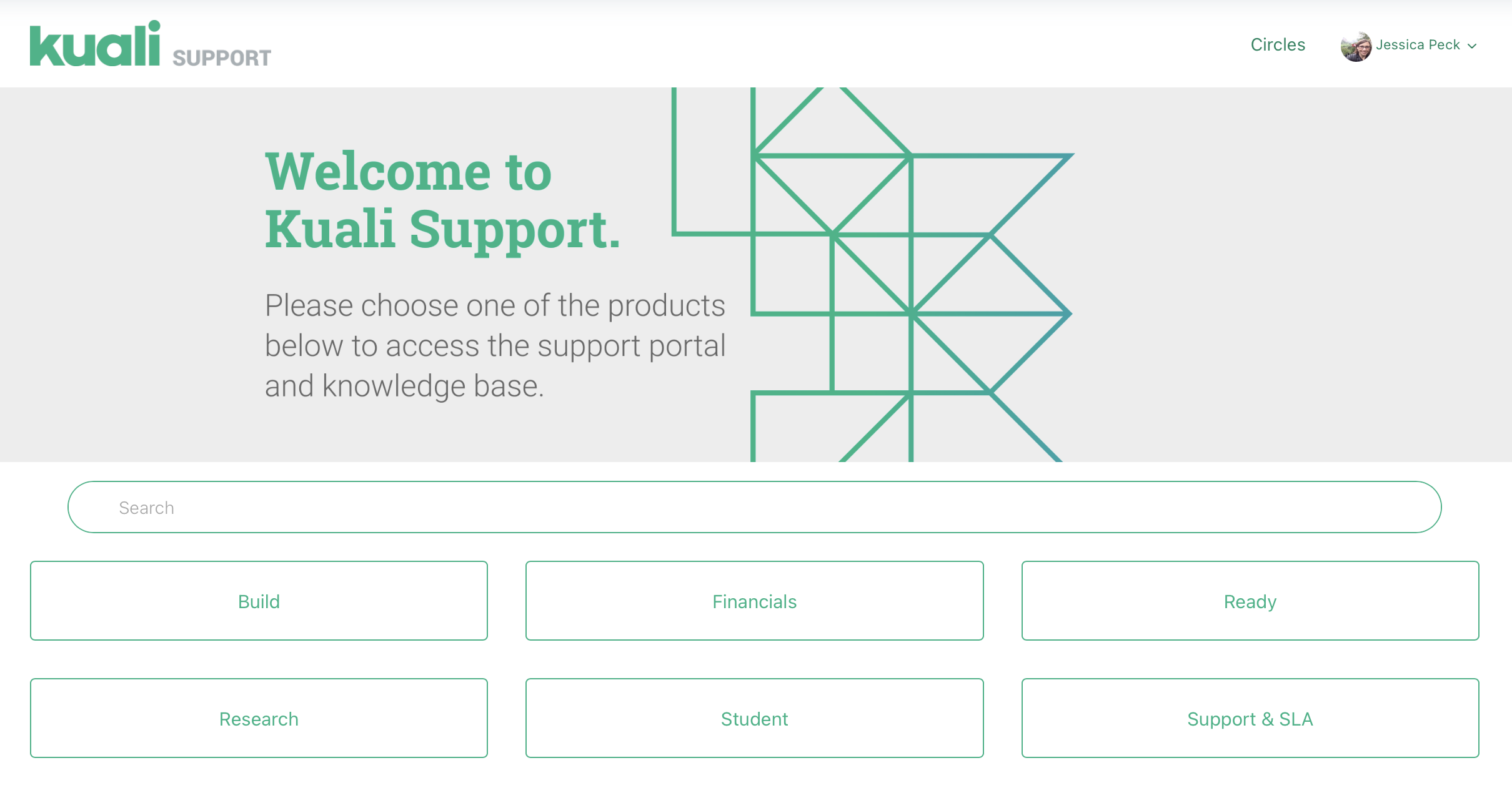Click the Jessica Peck account name
This screenshot has height=788, width=1512.
pos(1417,44)
